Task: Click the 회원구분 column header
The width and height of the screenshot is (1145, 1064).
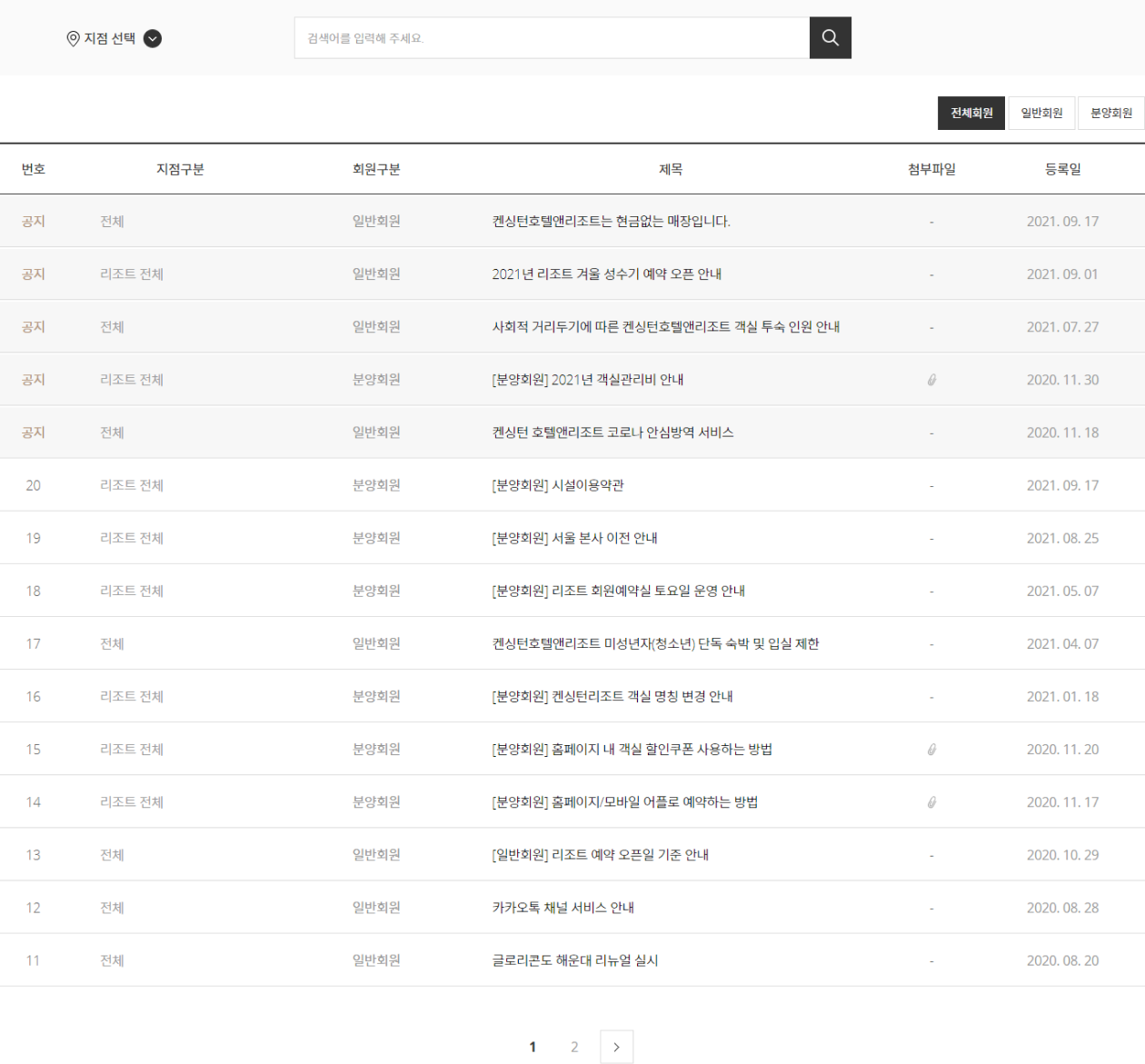Action: [376, 169]
